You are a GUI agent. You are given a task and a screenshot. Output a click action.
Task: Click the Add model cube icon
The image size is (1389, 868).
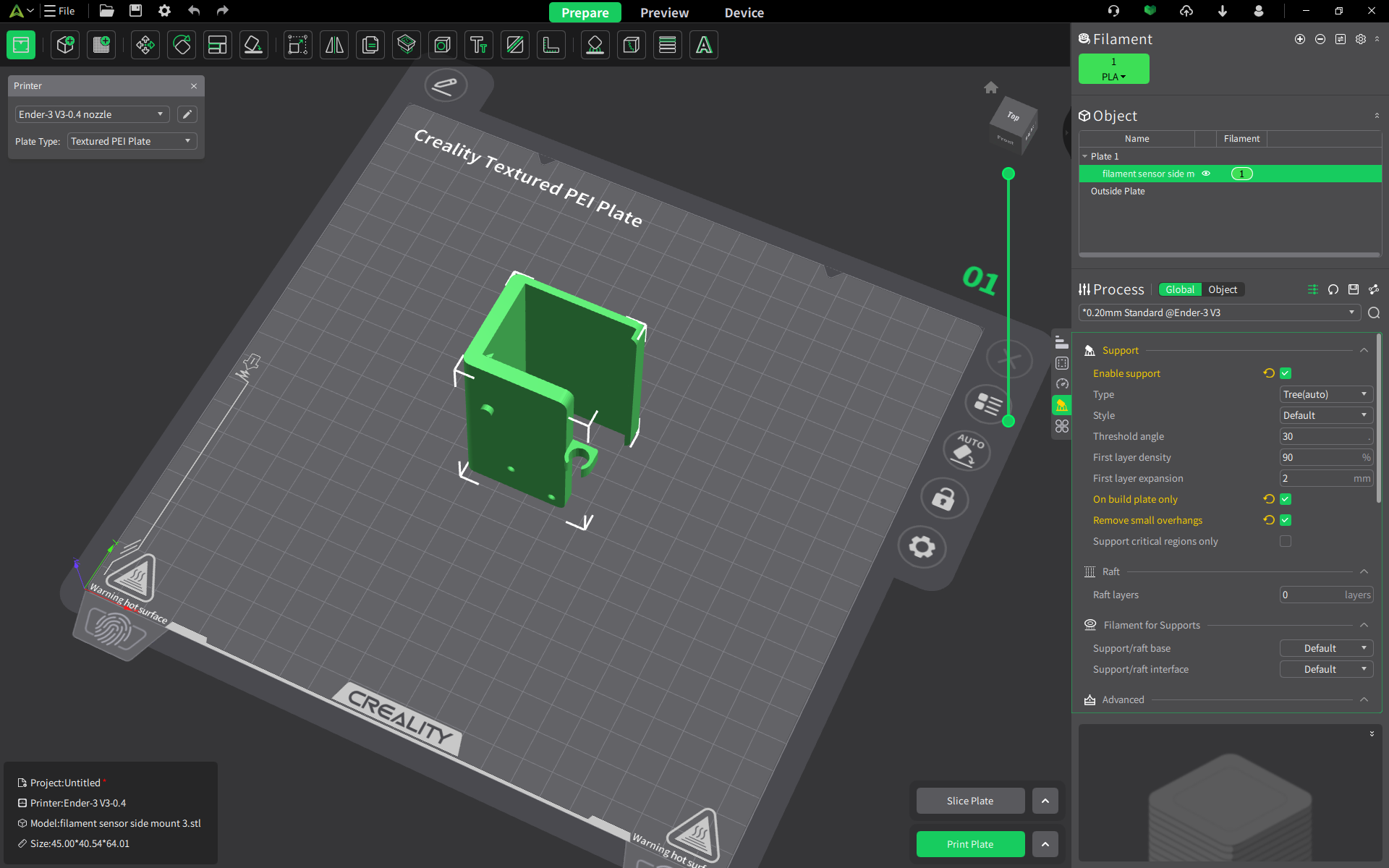click(x=65, y=45)
